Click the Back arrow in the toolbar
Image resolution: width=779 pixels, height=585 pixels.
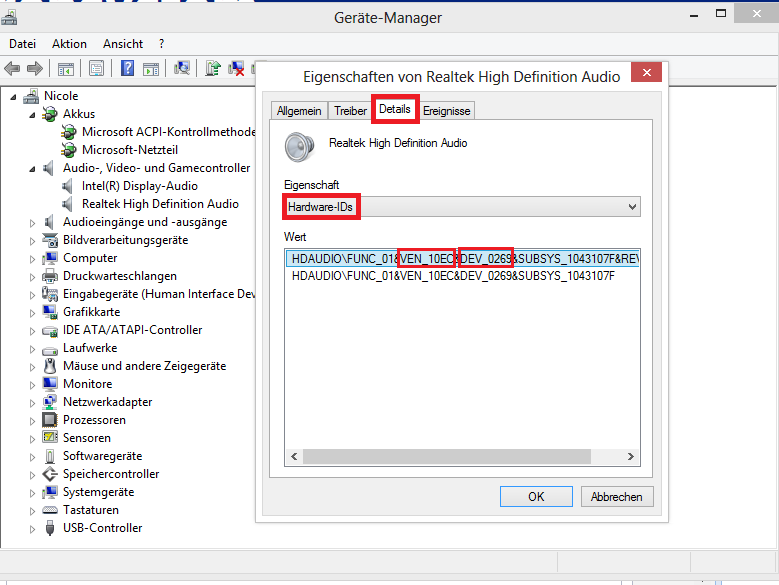tap(12, 68)
